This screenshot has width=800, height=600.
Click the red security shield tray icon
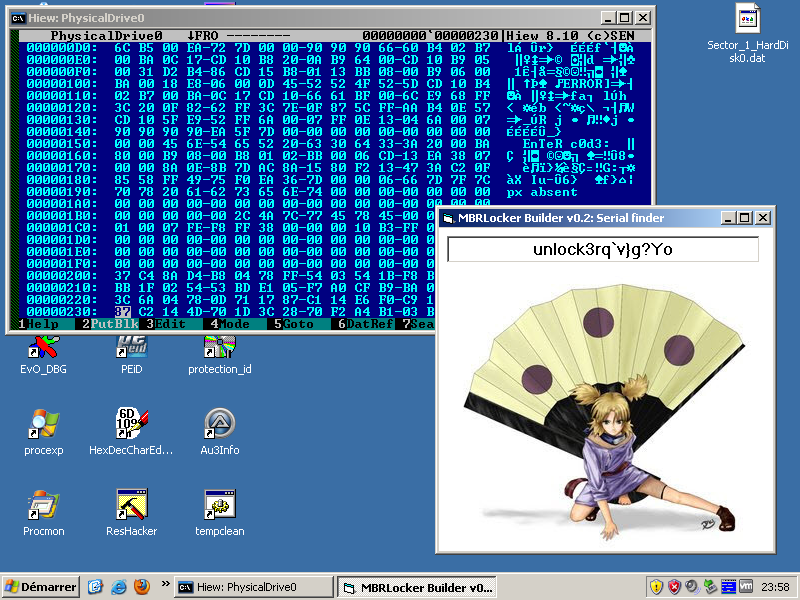[674, 587]
